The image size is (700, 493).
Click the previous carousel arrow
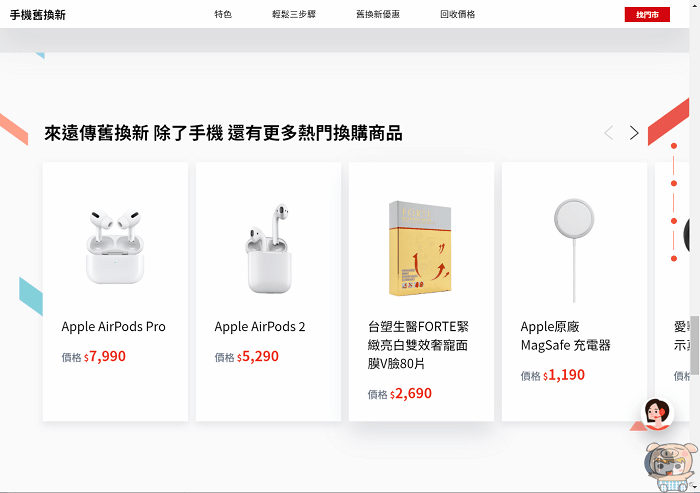608,133
